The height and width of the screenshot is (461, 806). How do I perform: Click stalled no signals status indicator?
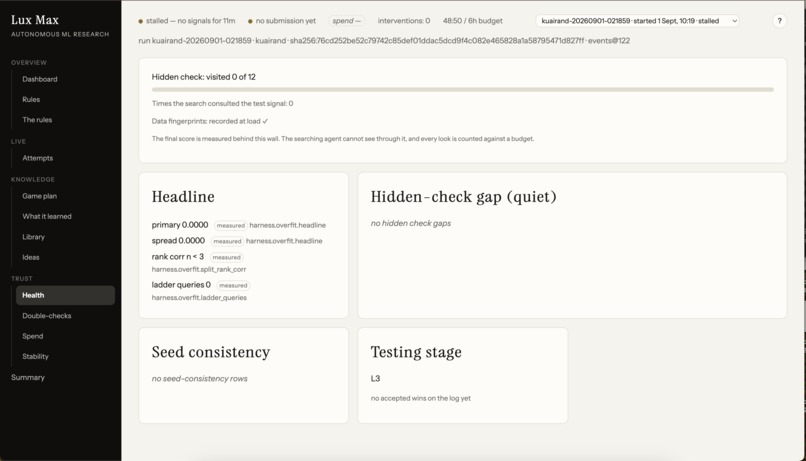point(187,21)
